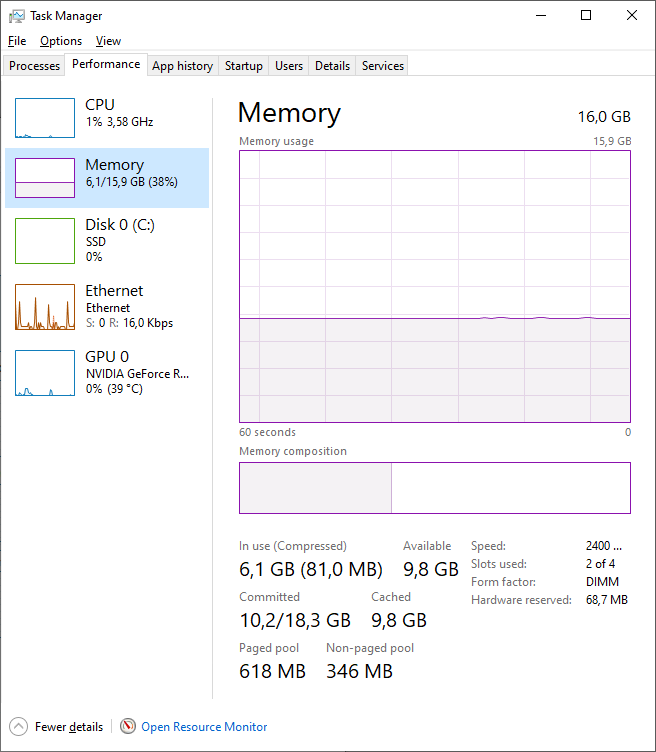Switch to the App history tab
Viewport: 656px width, 752px height.
(182, 66)
